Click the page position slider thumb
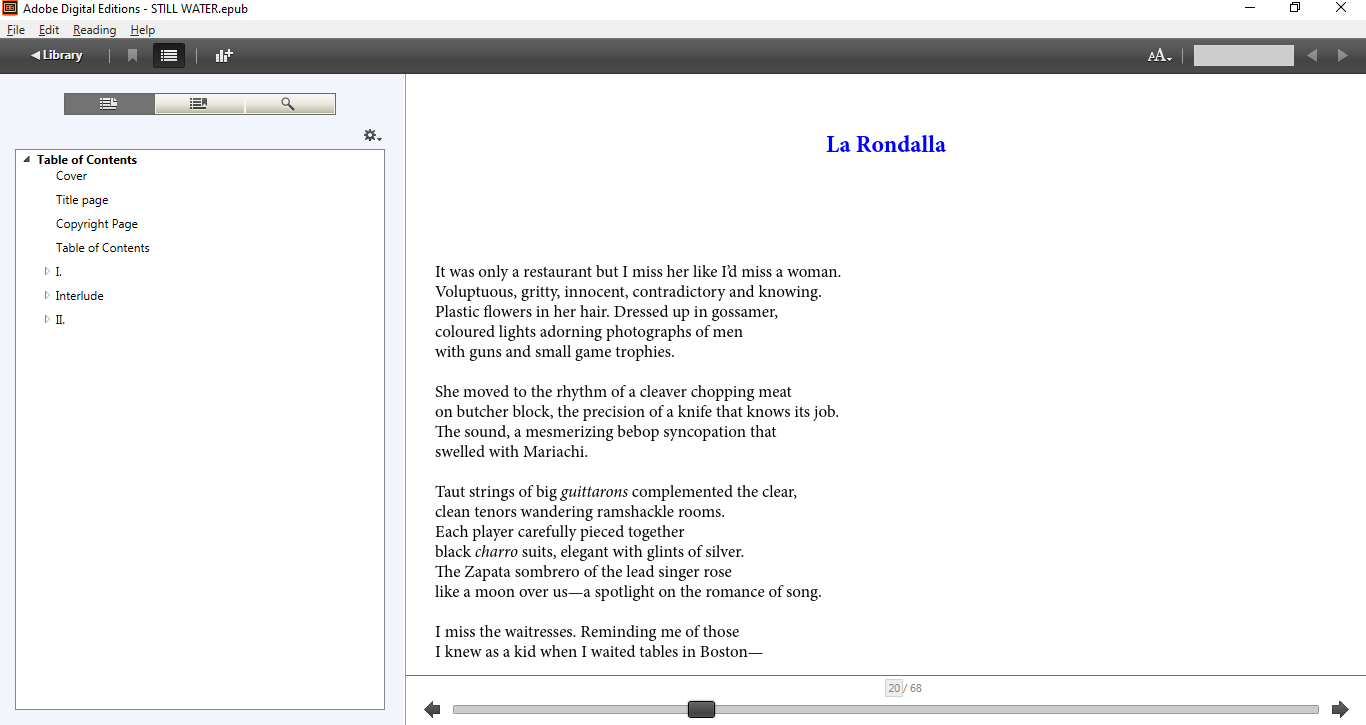This screenshot has height=725, width=1366. coord(701,709)
